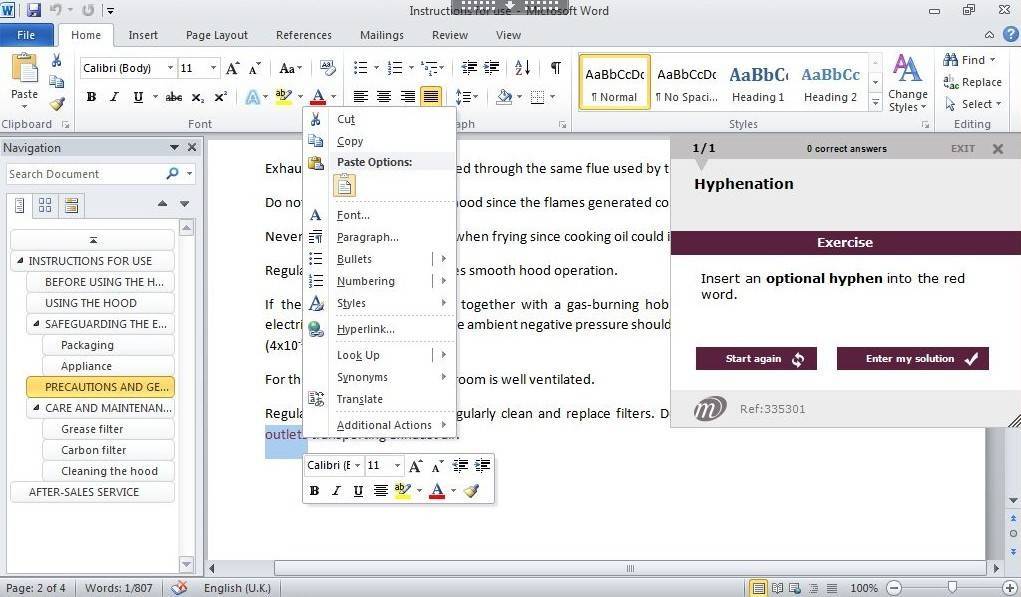Click the Paste Options clipboard icon in context menu
Viewport: 1021px width, 597px height.
point(344,186)
